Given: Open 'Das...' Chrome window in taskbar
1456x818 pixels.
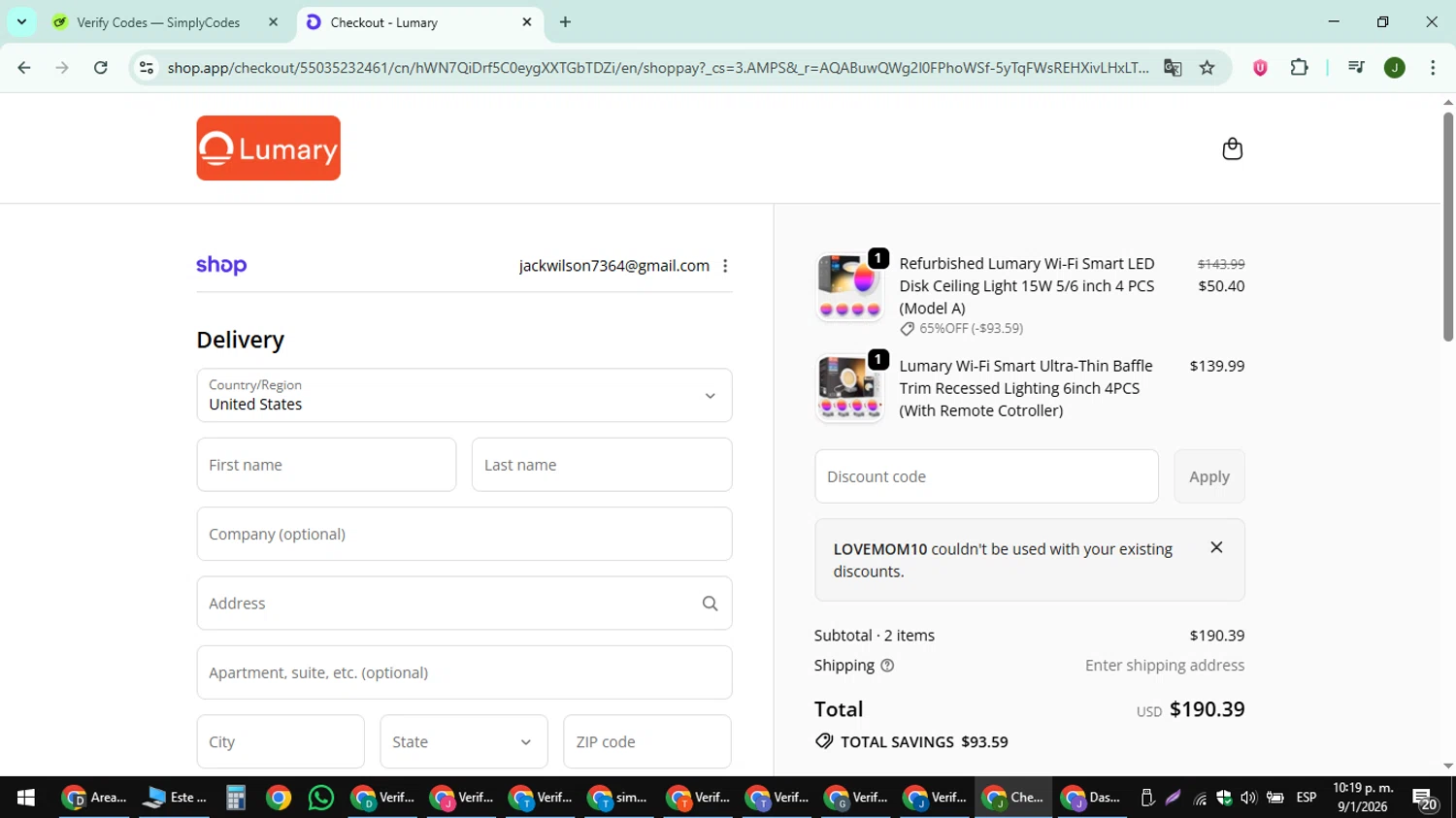Looking at the screenshot, I should pyautogui.click(x=1091, y=798).
